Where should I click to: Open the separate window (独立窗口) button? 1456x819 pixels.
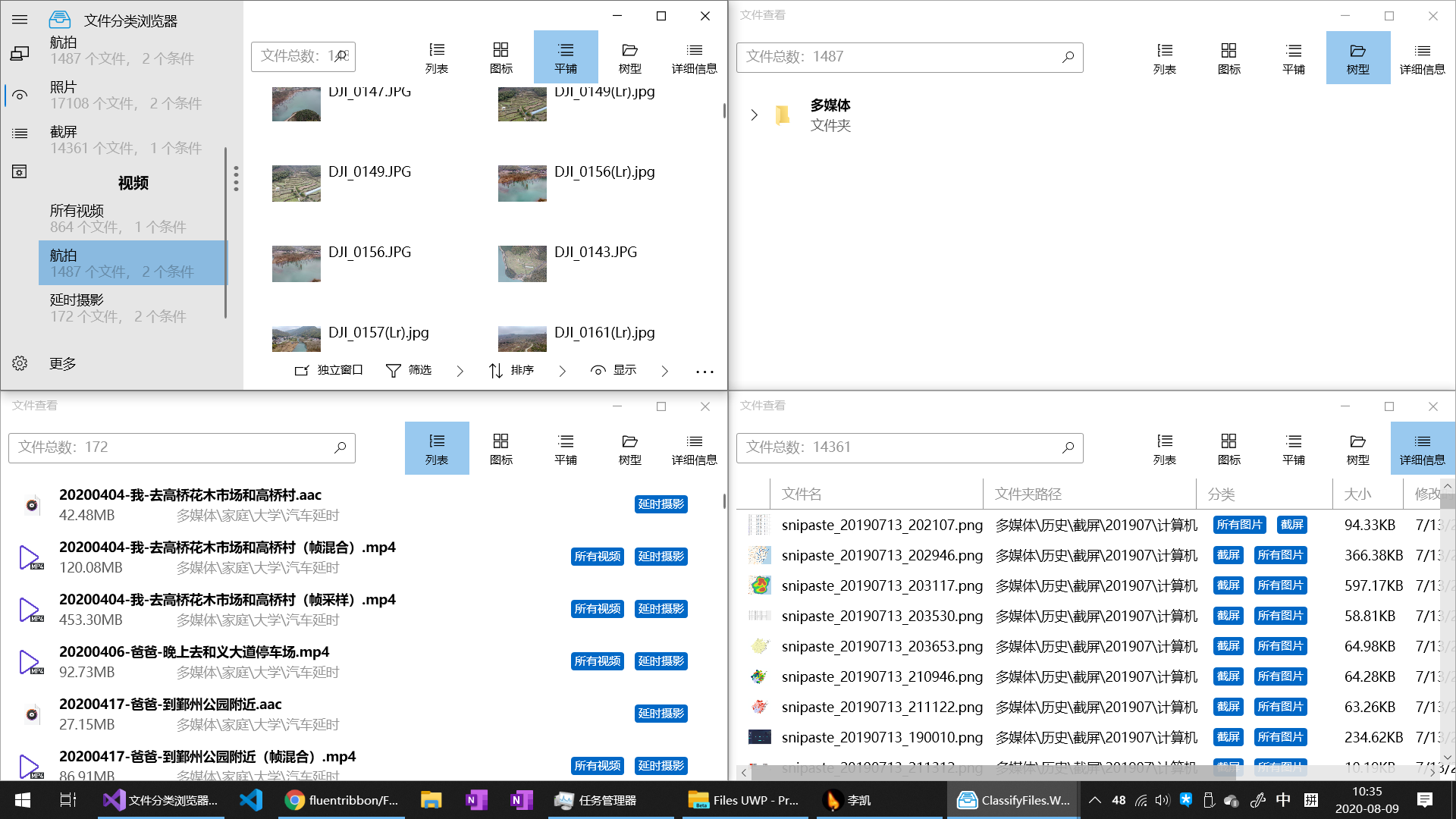(x=328, y=370)
